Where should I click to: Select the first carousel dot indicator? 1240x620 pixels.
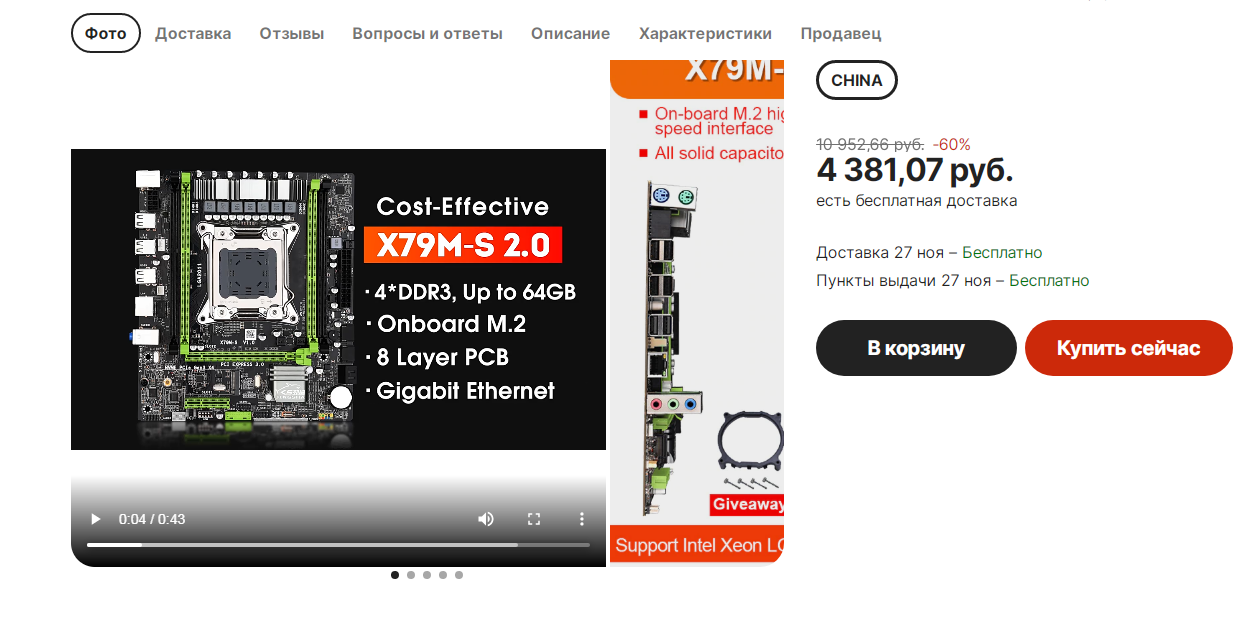(395, 575)
